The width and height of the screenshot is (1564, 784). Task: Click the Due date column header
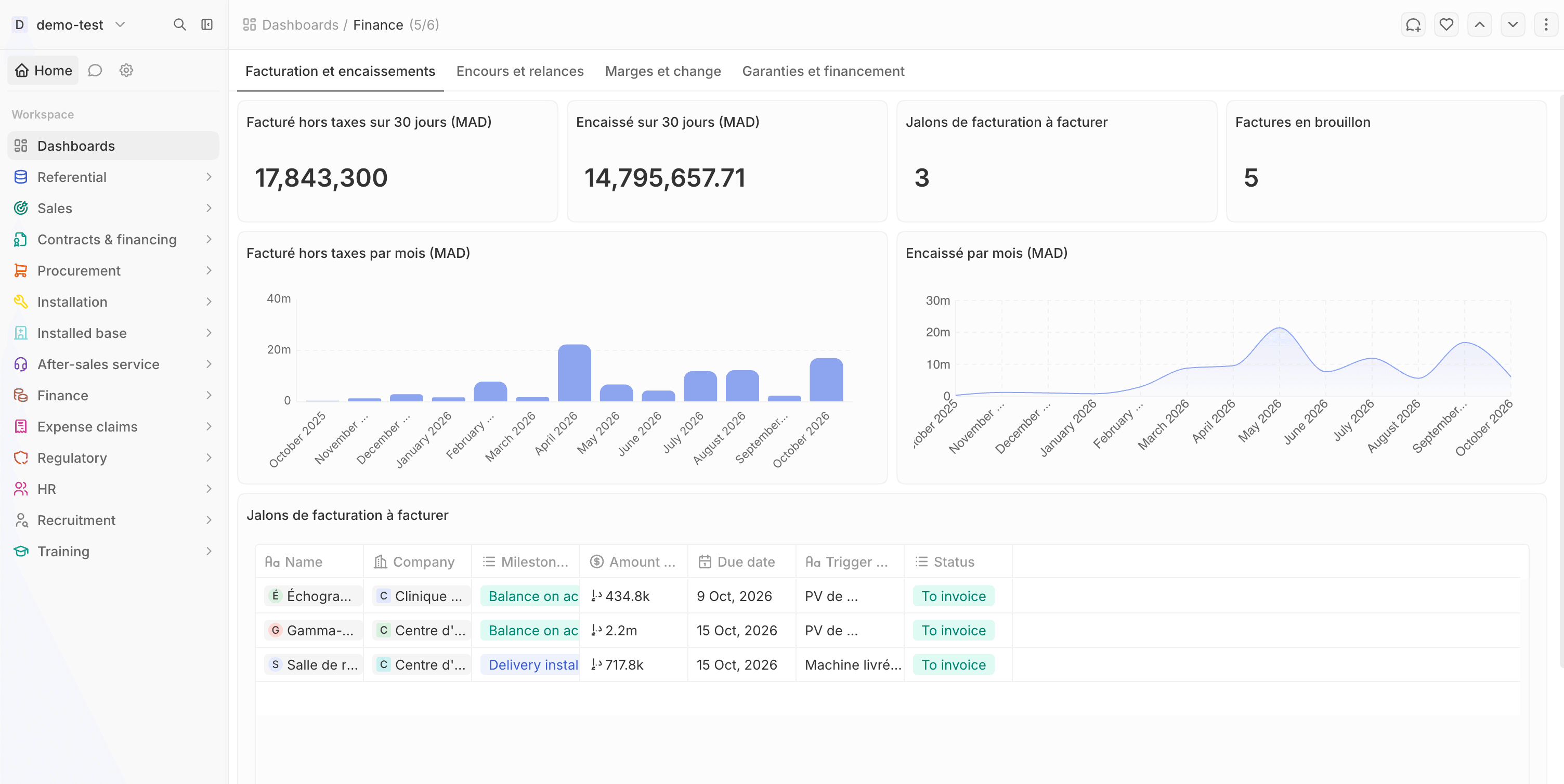[x=741, y=561]
